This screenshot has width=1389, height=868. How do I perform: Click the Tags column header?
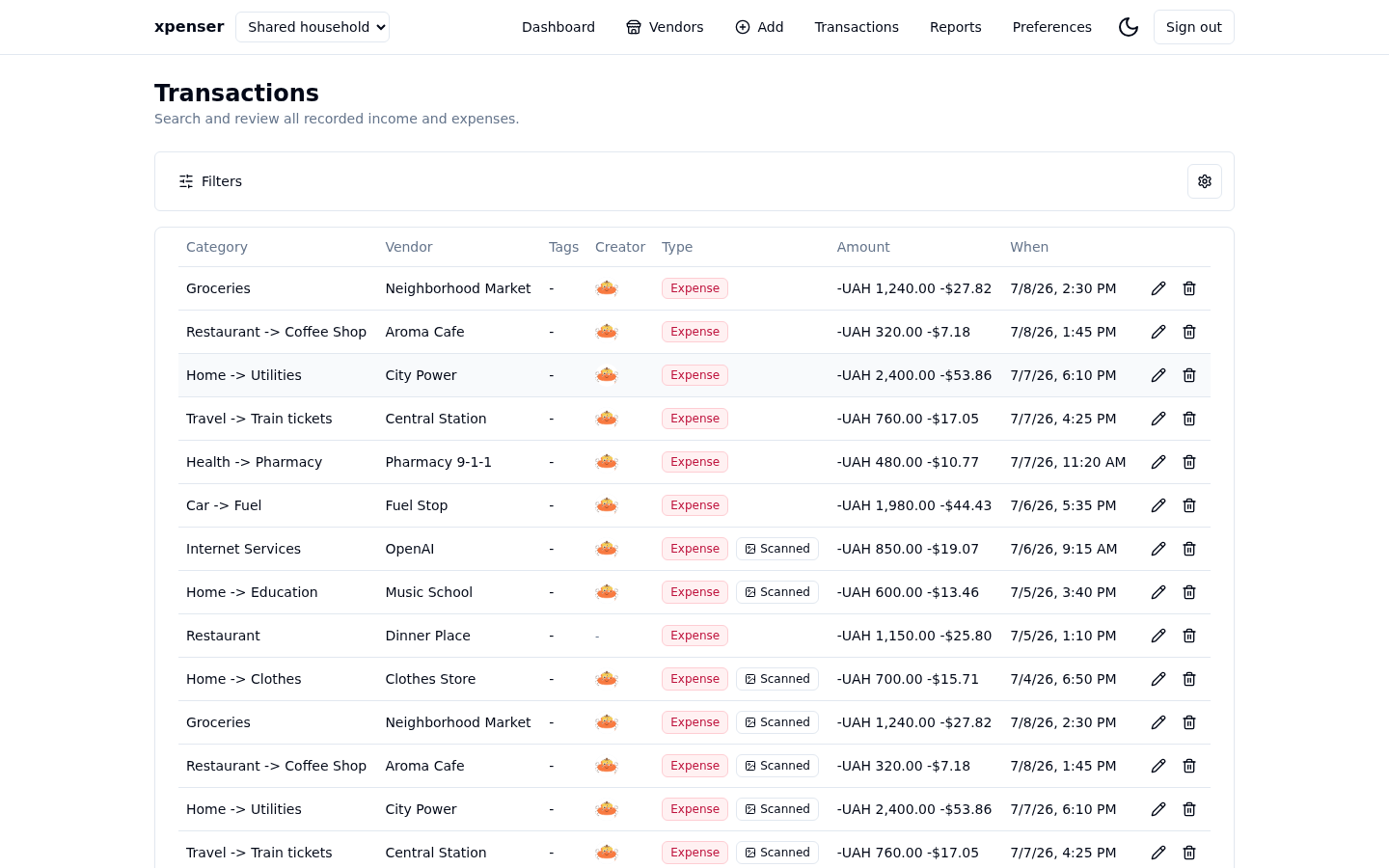coord(564,247)
